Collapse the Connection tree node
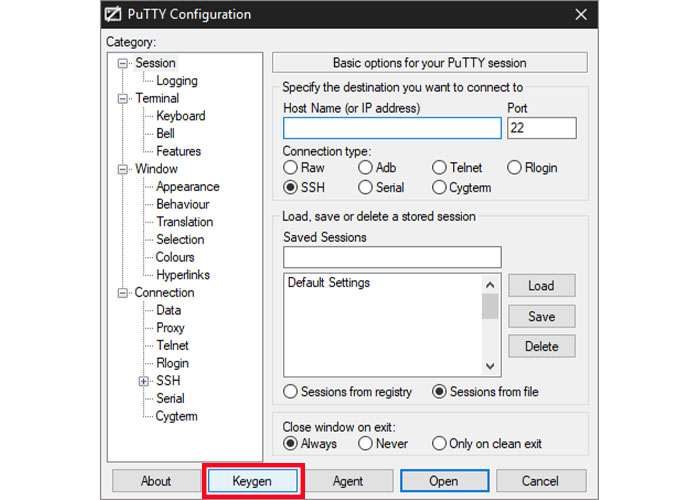This screenshot has height=500, width=700. pos(122,293)
